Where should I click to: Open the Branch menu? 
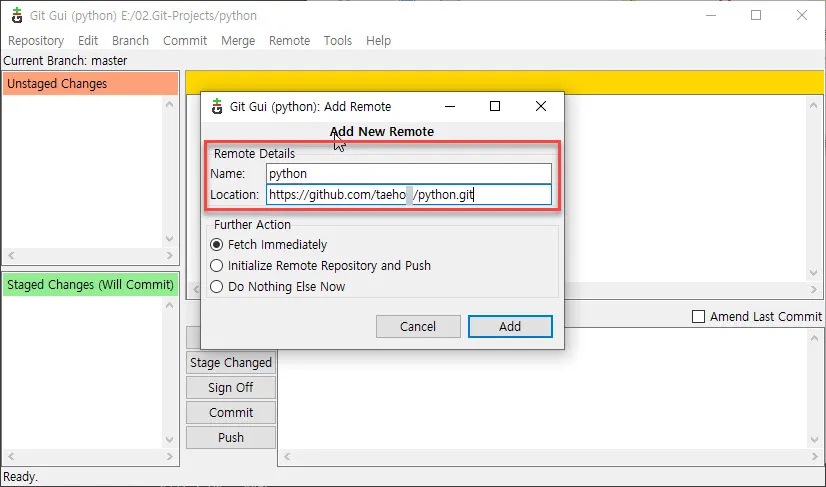[130, 41]
